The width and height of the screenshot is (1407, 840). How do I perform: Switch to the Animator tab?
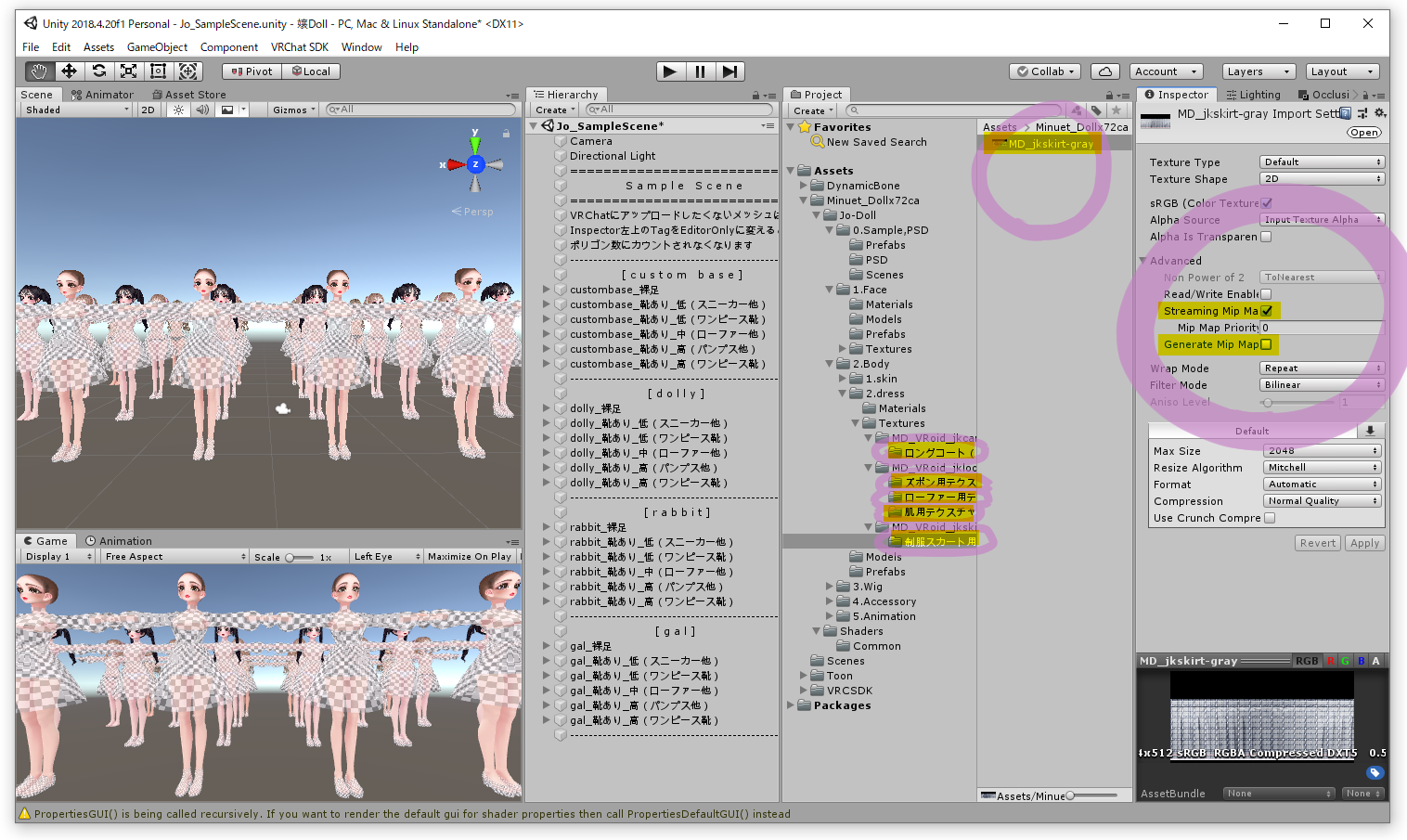103,95
